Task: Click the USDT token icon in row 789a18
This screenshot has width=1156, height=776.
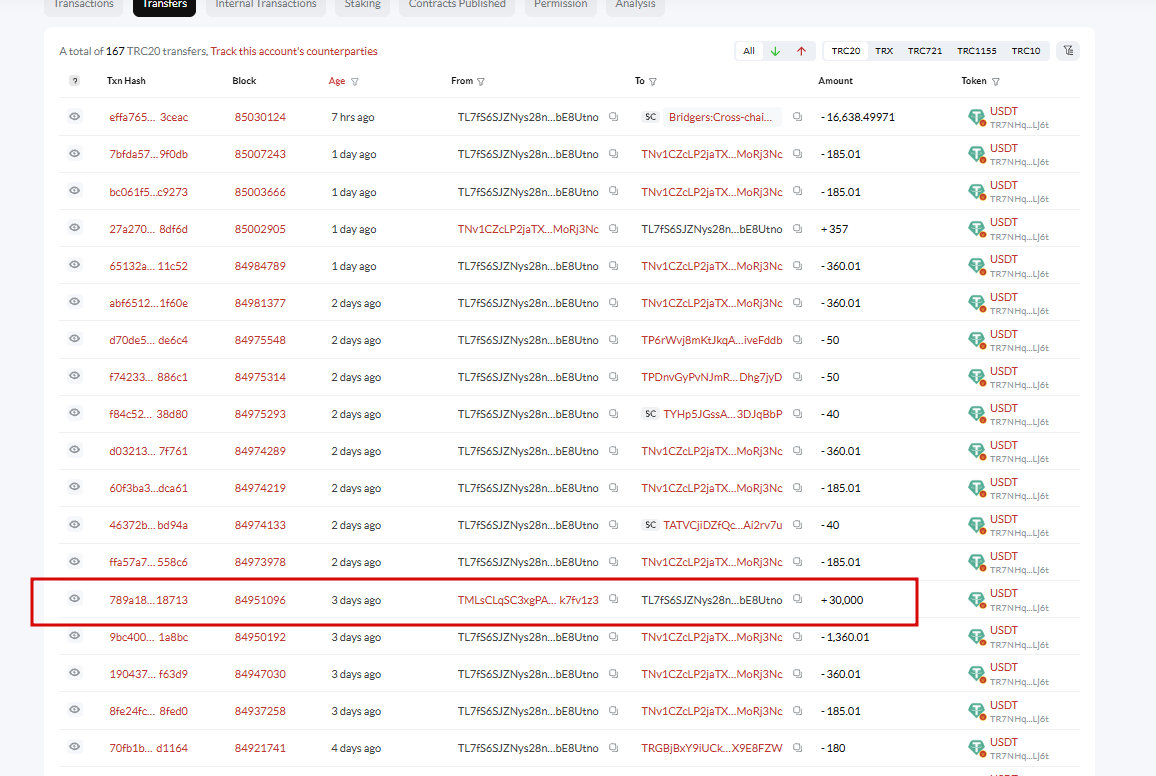Action: pyautogui.click(x=977, y=600)
